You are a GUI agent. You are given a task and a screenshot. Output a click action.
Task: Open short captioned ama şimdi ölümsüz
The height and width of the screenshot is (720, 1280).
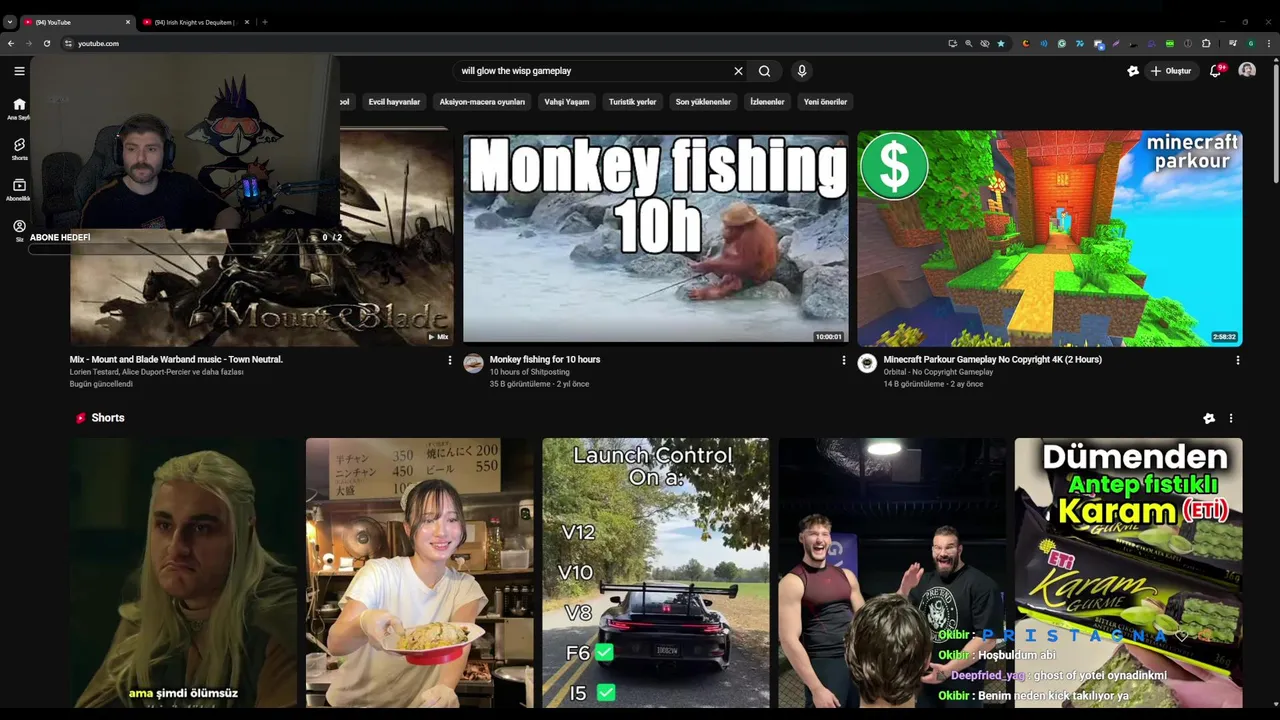coord(183,573)
